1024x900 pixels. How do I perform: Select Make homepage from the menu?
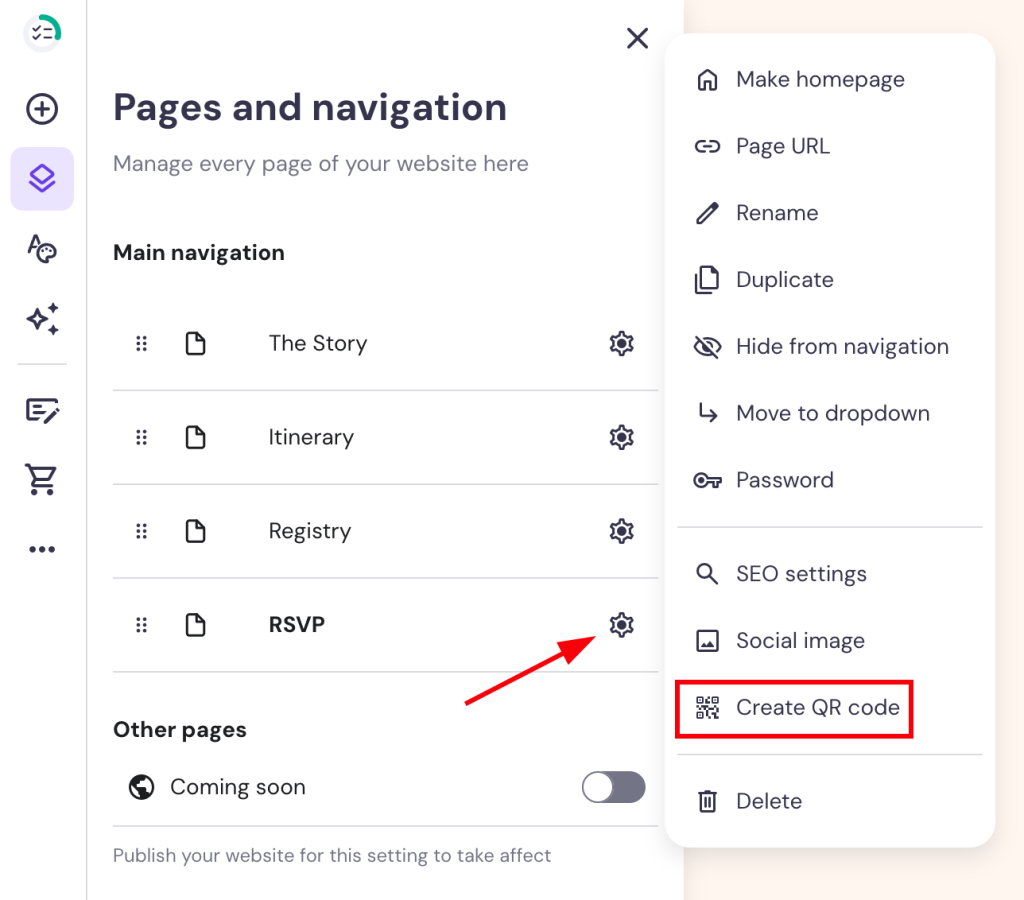tap(819, 79)
